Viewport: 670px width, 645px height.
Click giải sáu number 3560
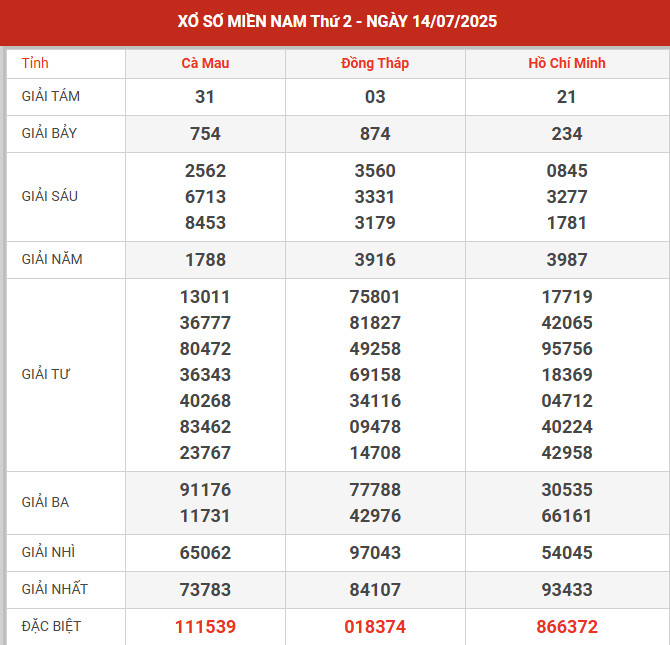[375, 171]
